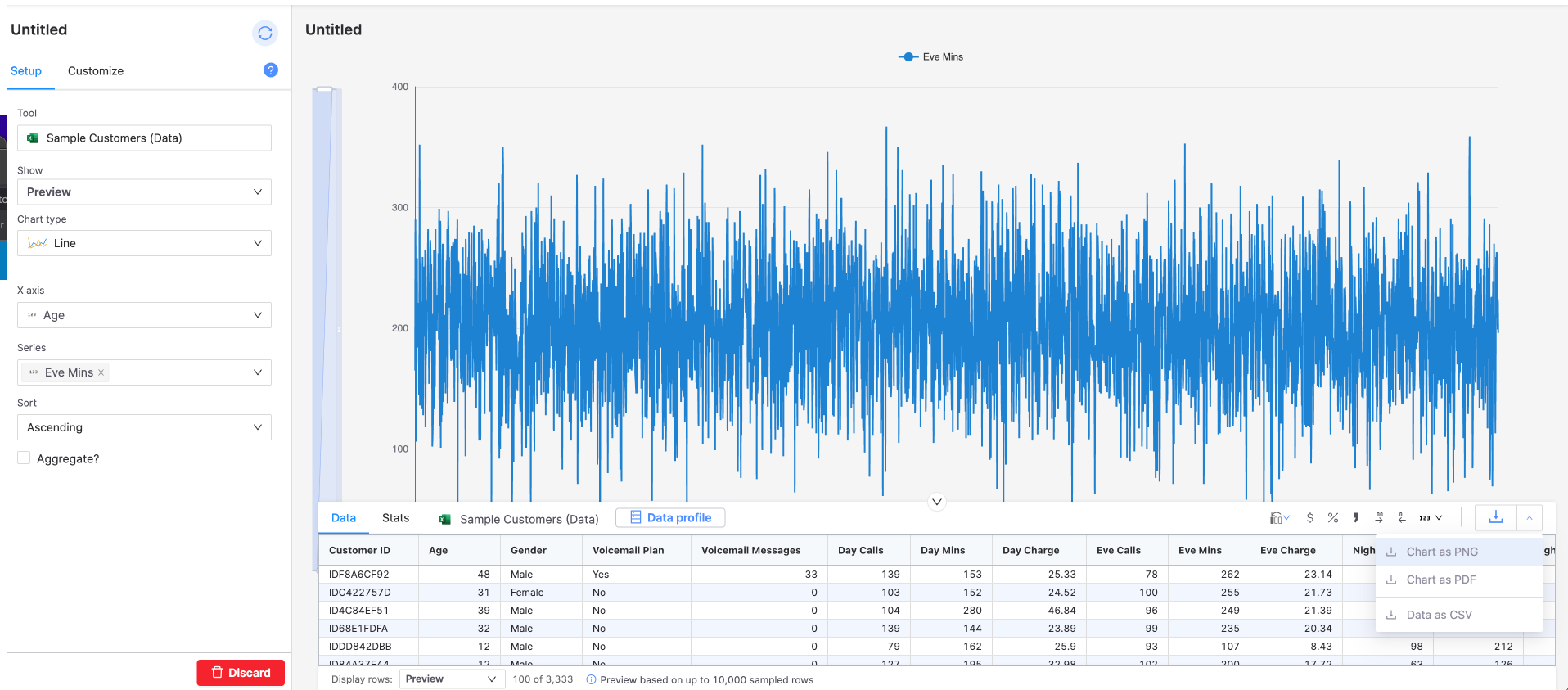Image resolution: width=1568 pixels, height=690 pixels.
Task: Open the blue help question mark icon
Action: point(271,70)
